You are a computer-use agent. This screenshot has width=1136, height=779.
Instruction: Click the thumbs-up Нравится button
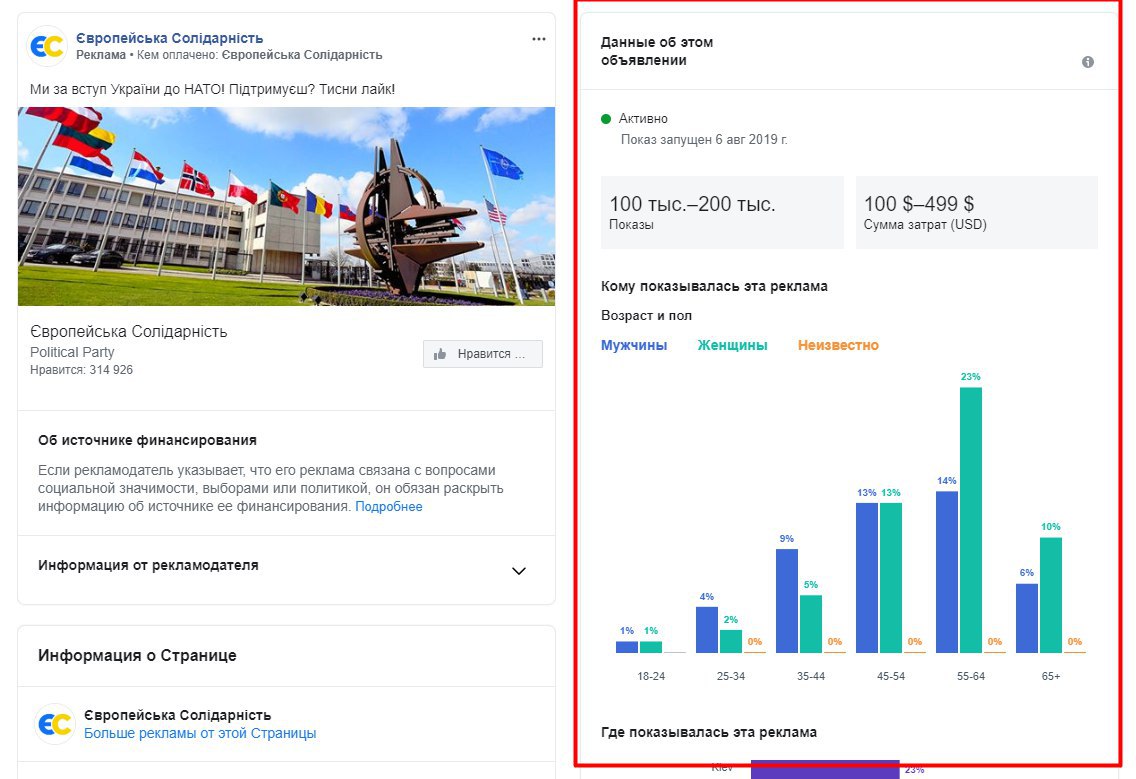(483, 354)
